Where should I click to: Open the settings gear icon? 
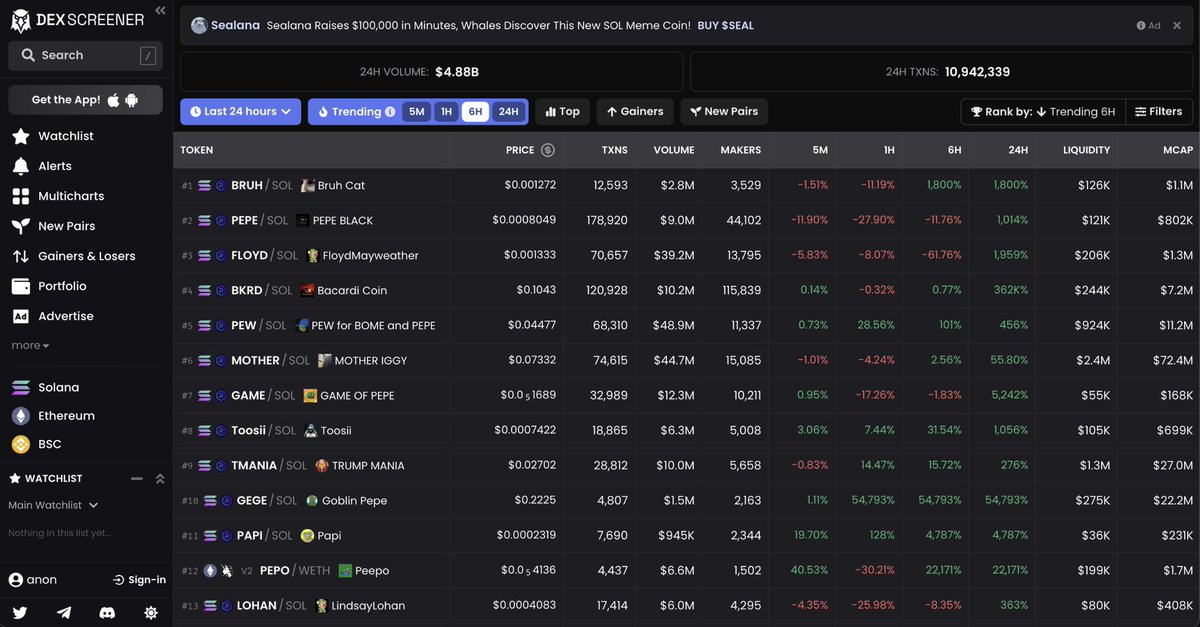[151, 612]
